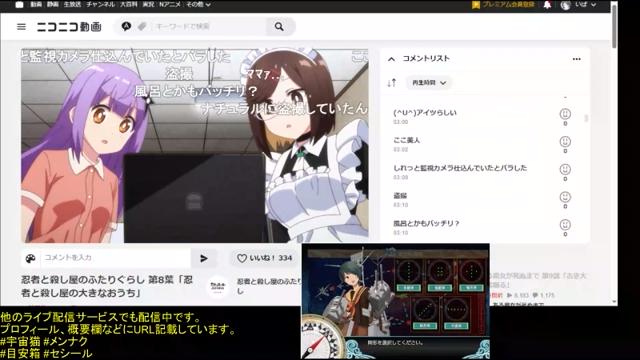Open the notification bell

[547, 5]
